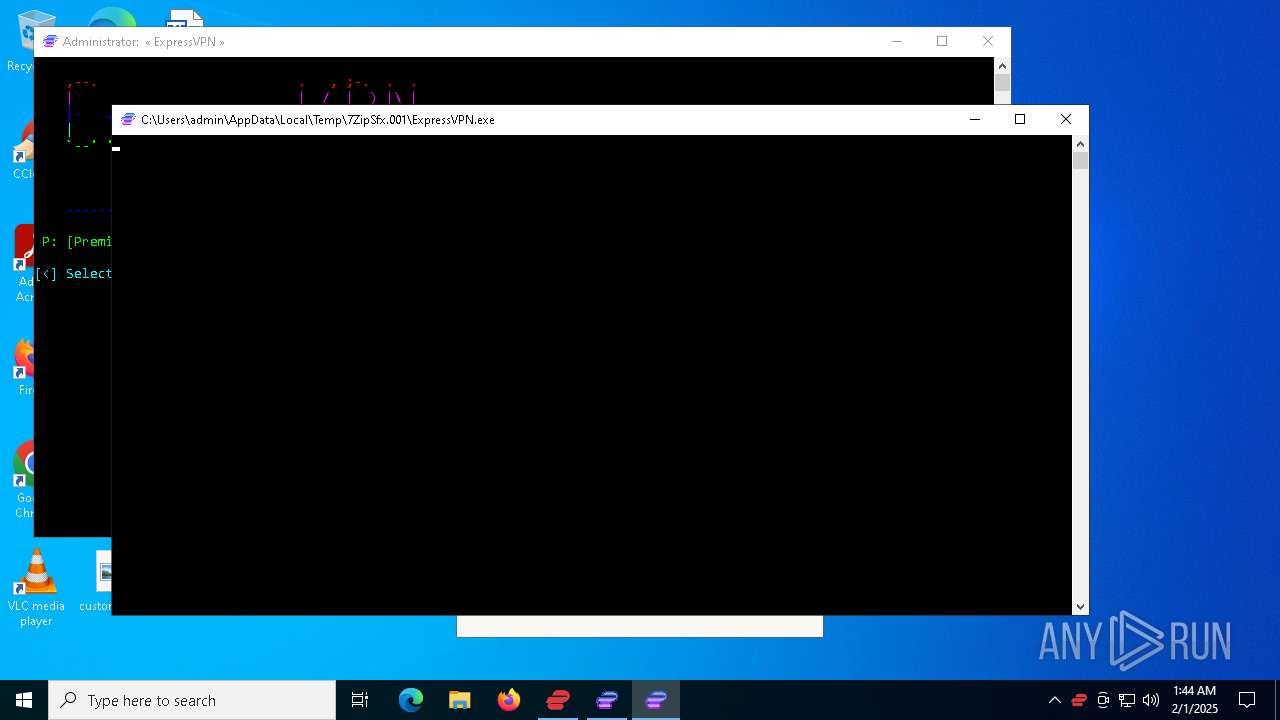Image resolution: width=1280 pixels, height=720 pixels.
Task: Click scroll-up arrow in Administrator window
Action: [1002, 65]
